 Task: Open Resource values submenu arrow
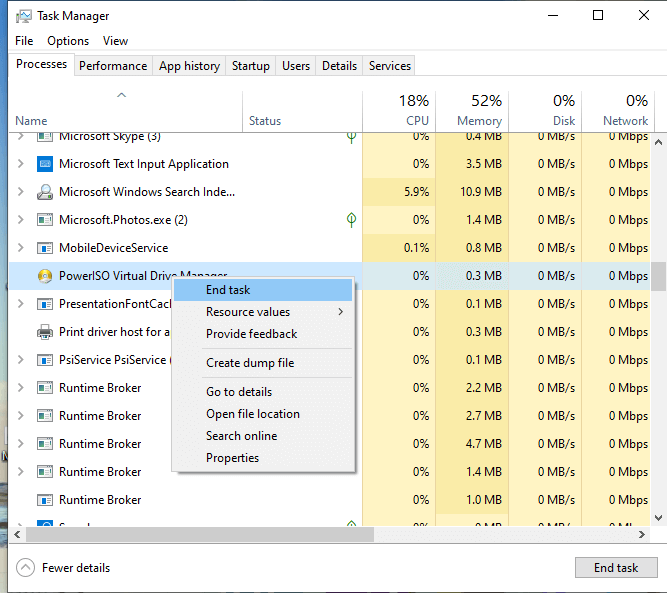(341, 312)
